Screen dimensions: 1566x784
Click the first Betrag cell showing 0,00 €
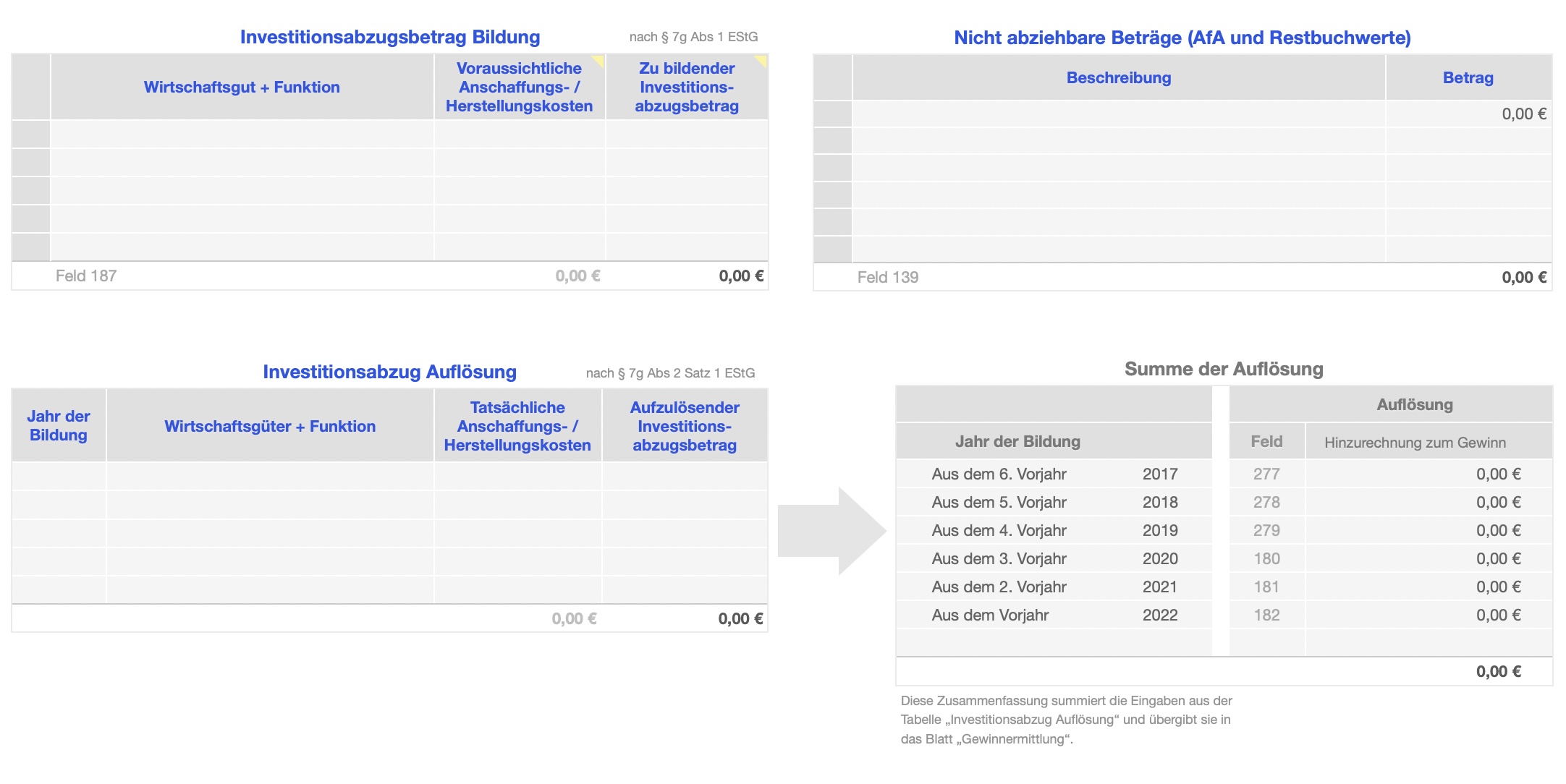pos(1468,114)
